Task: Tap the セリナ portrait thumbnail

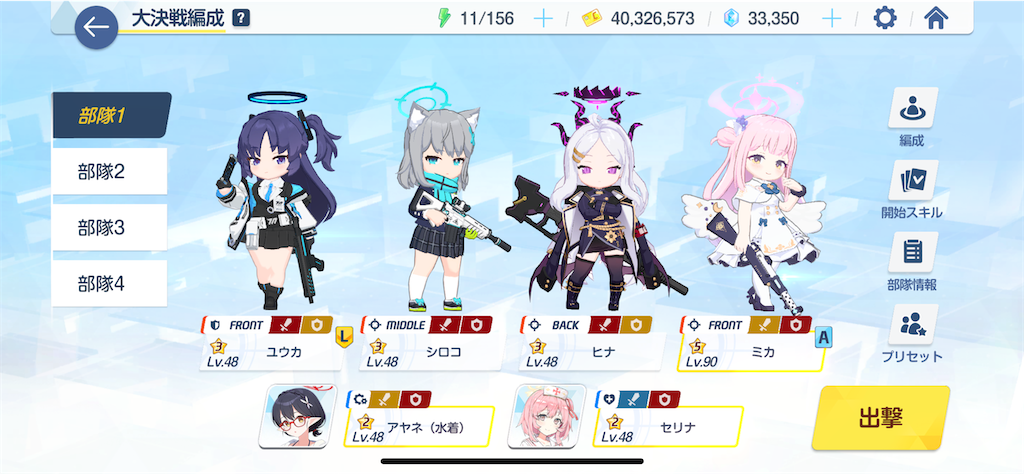Action: (547, 416)
